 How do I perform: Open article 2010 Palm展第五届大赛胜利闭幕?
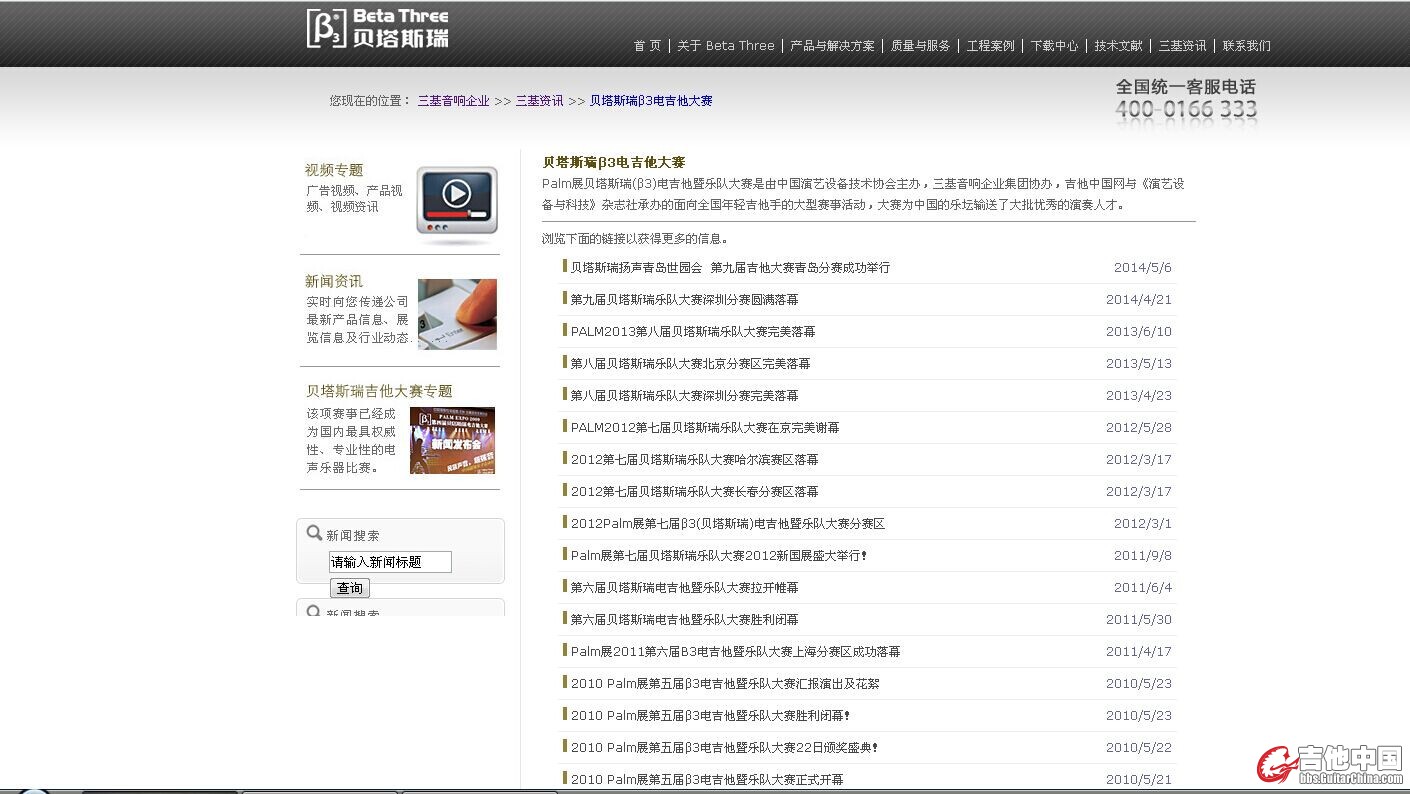(x=711, y=716)
